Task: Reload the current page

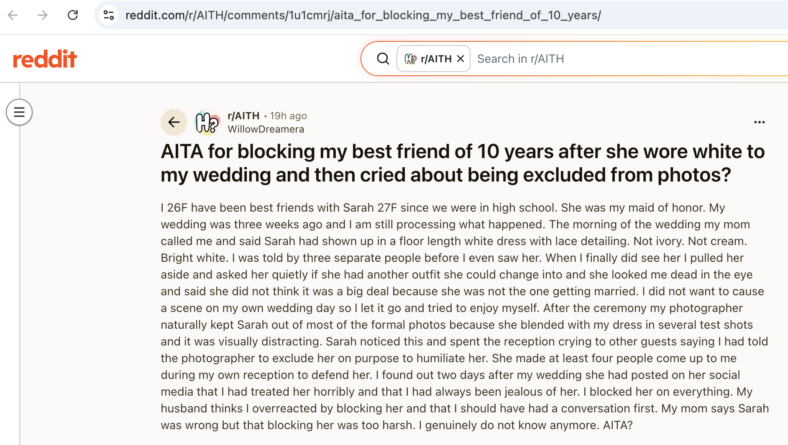Action: (73, 15)
